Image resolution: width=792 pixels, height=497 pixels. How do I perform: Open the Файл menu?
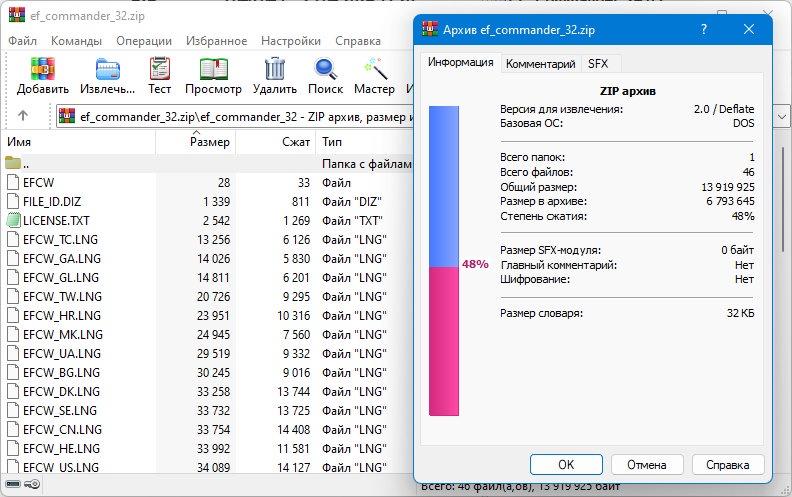pyautogui.click(x=22, y=41)
